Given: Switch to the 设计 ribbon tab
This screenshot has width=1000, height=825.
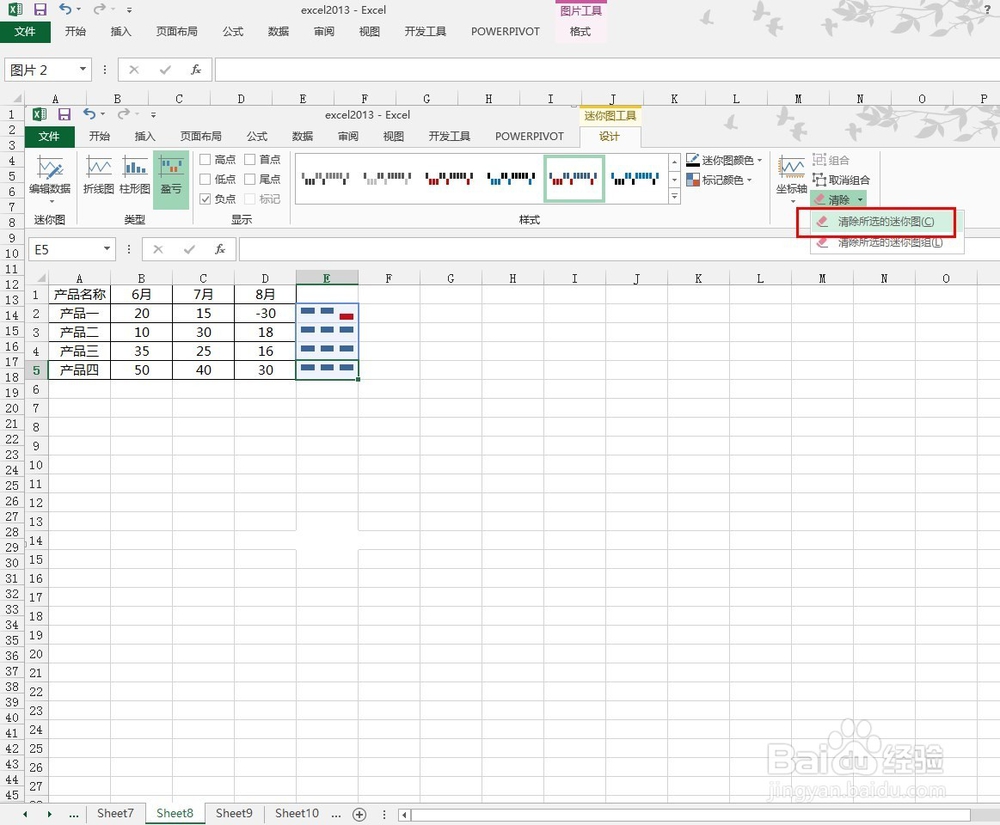Looking at the screenshot, I should click(x=609, y=135).
